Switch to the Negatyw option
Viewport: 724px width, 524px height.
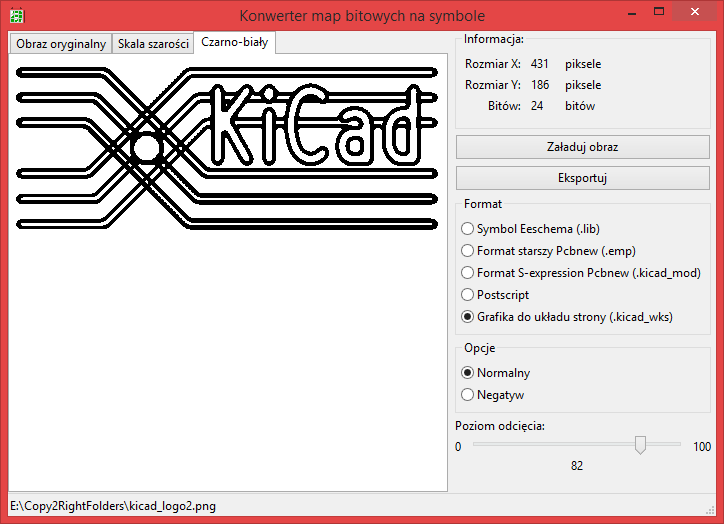493,395
